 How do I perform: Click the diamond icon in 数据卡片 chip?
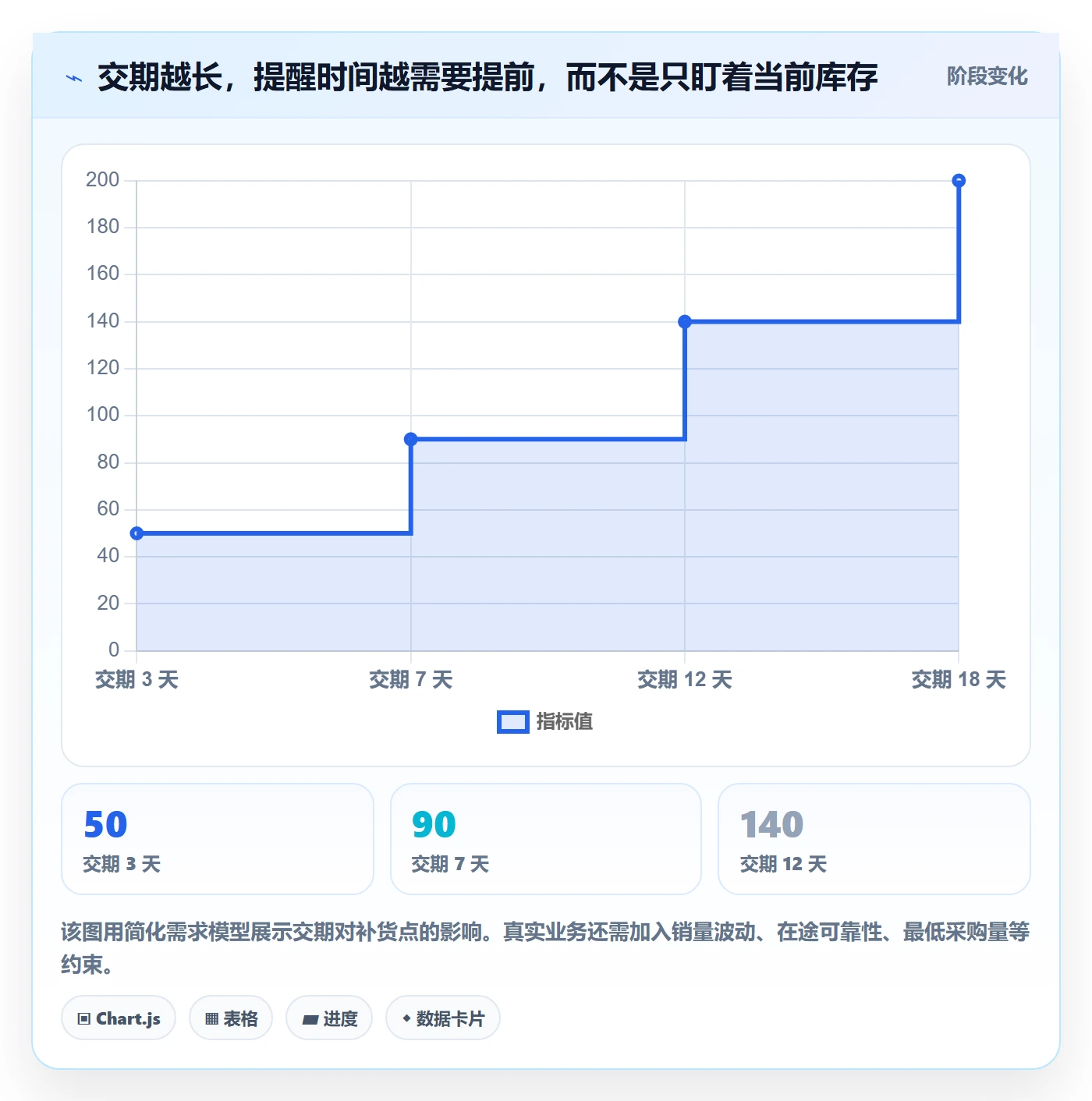coord(406,1018)
